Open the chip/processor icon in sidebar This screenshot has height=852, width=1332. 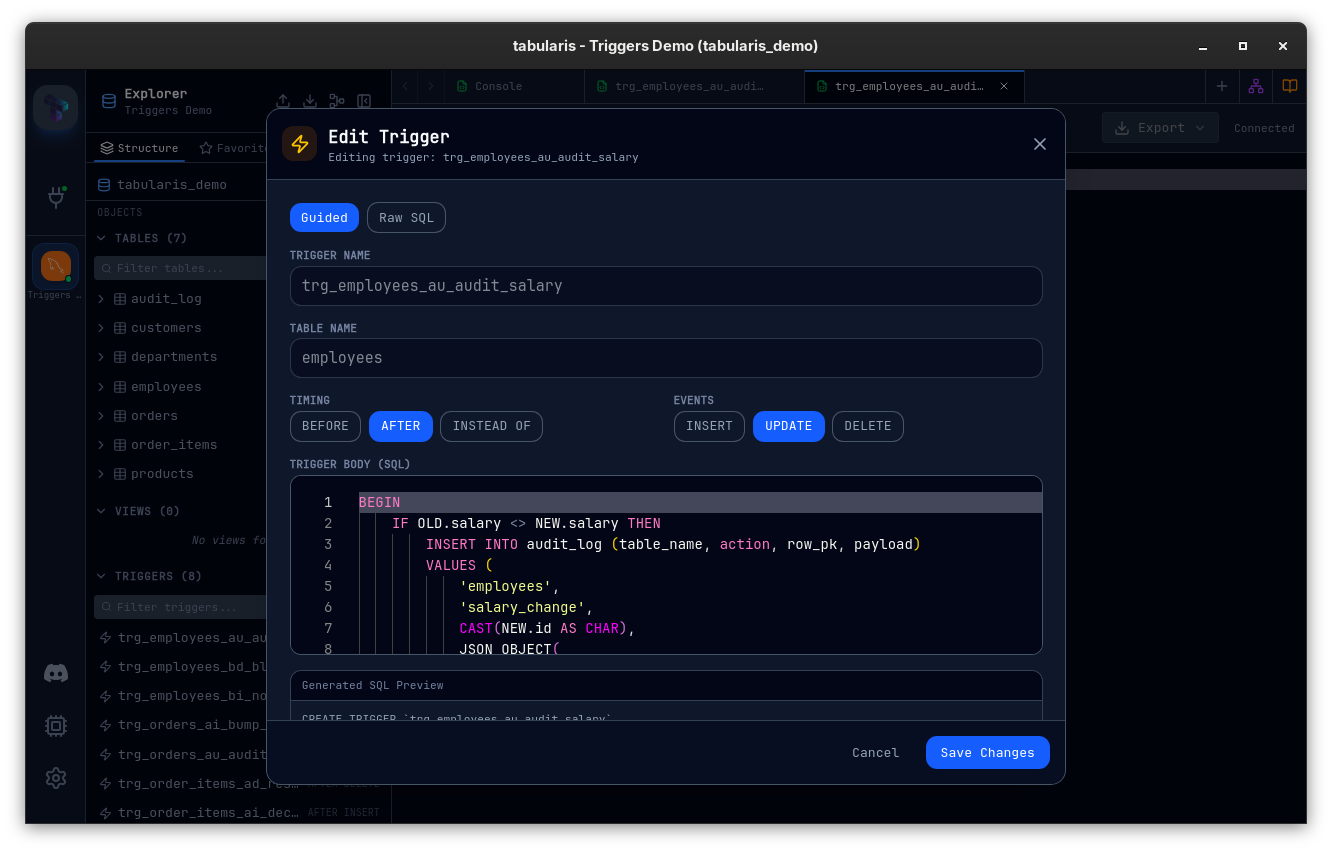click(x=56, y=726)
